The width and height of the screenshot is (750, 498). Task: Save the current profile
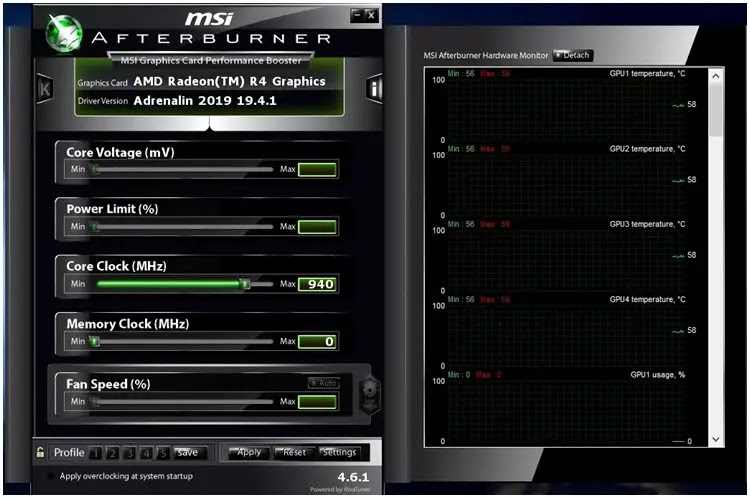coord(189,453)
